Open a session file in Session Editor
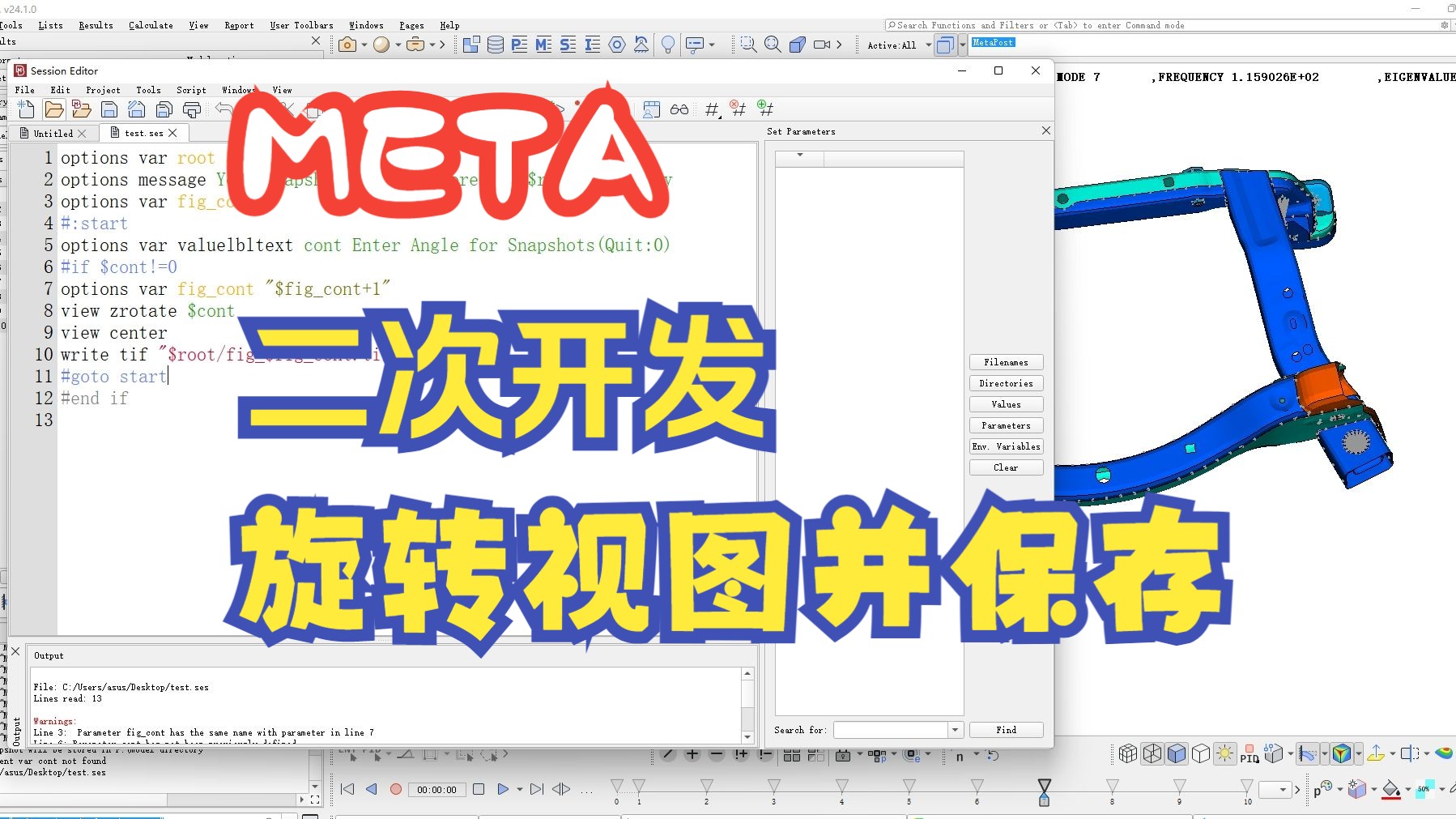The width and height of the screenshot is (1456, 819). pyautogui.click(x=53, y=109)
